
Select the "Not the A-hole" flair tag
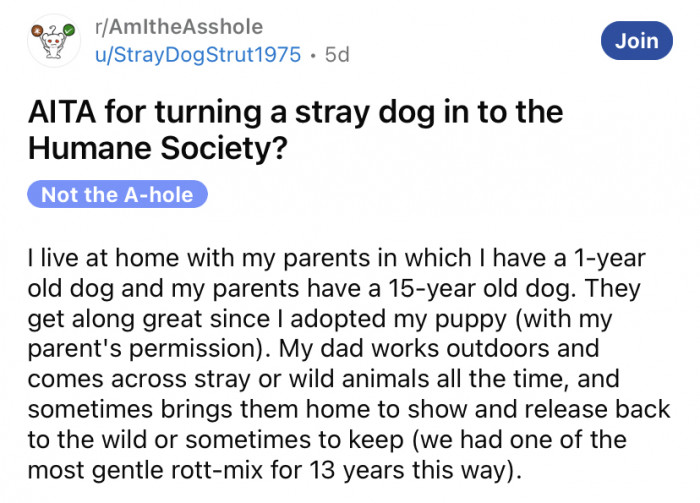pos(118,194)
